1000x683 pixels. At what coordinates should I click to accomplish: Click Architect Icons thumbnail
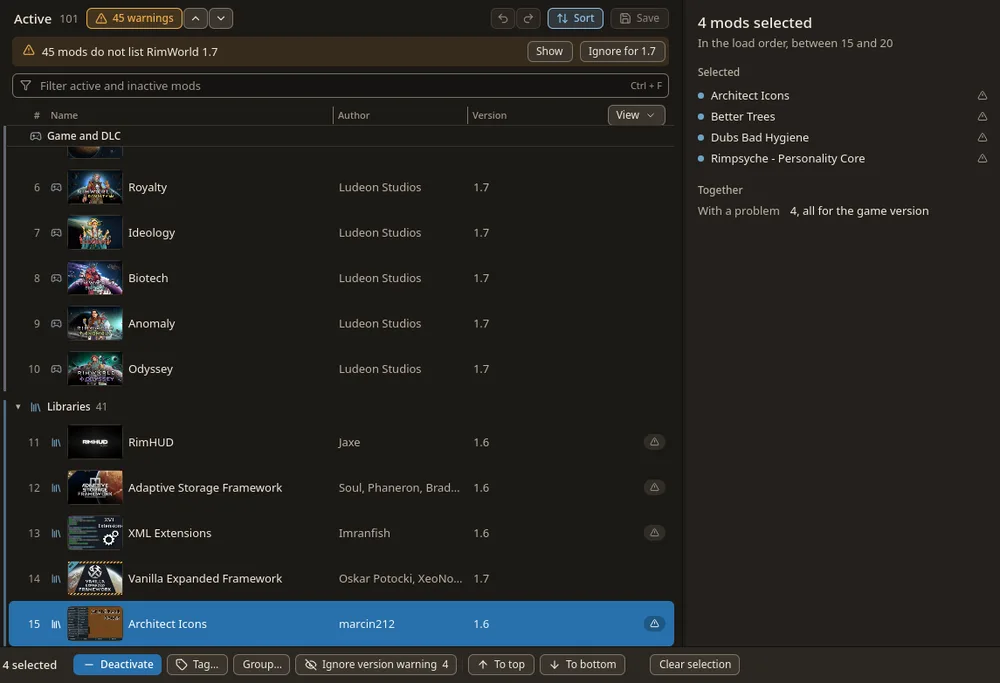coord(95,624)
